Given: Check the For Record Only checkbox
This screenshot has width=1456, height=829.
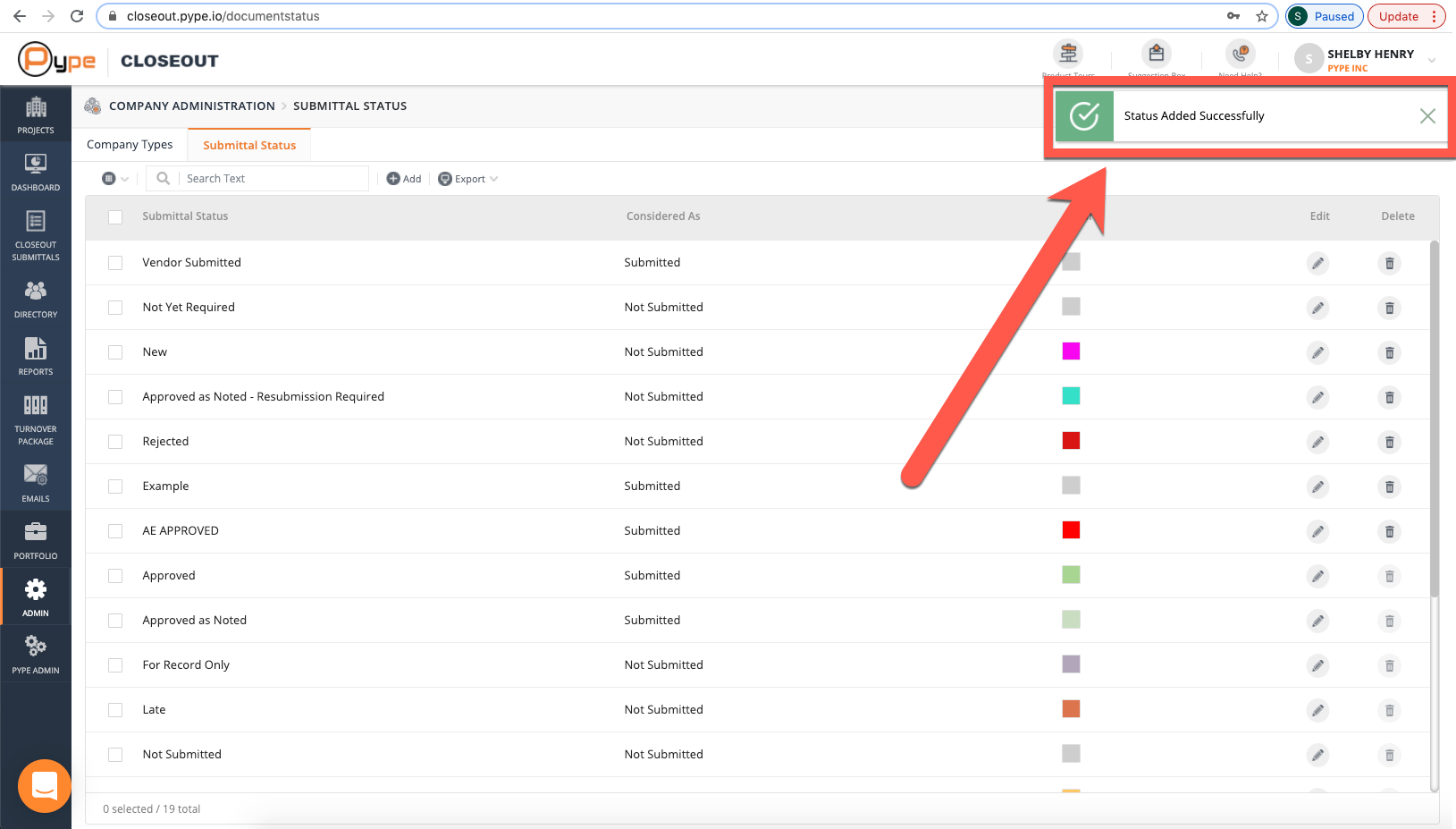Looking at the screenshot, I should 115,665.
